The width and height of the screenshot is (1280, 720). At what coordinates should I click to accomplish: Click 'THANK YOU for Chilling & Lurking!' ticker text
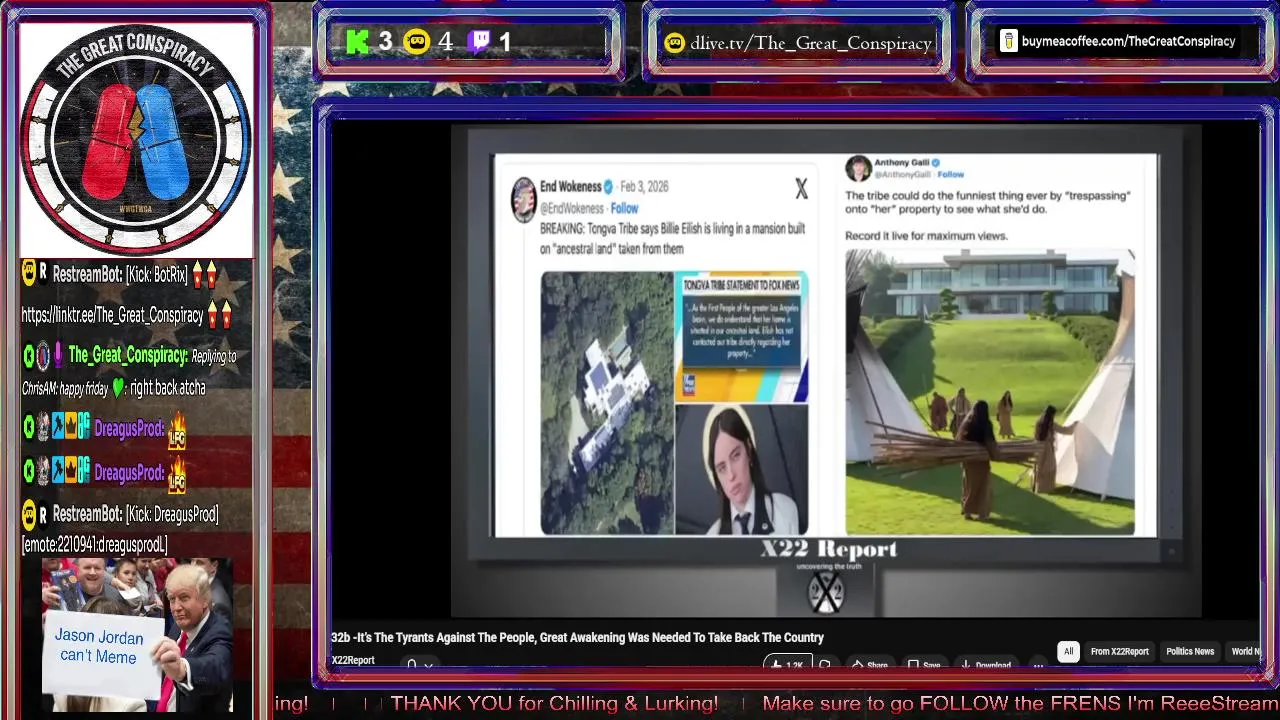coord(554,704)
